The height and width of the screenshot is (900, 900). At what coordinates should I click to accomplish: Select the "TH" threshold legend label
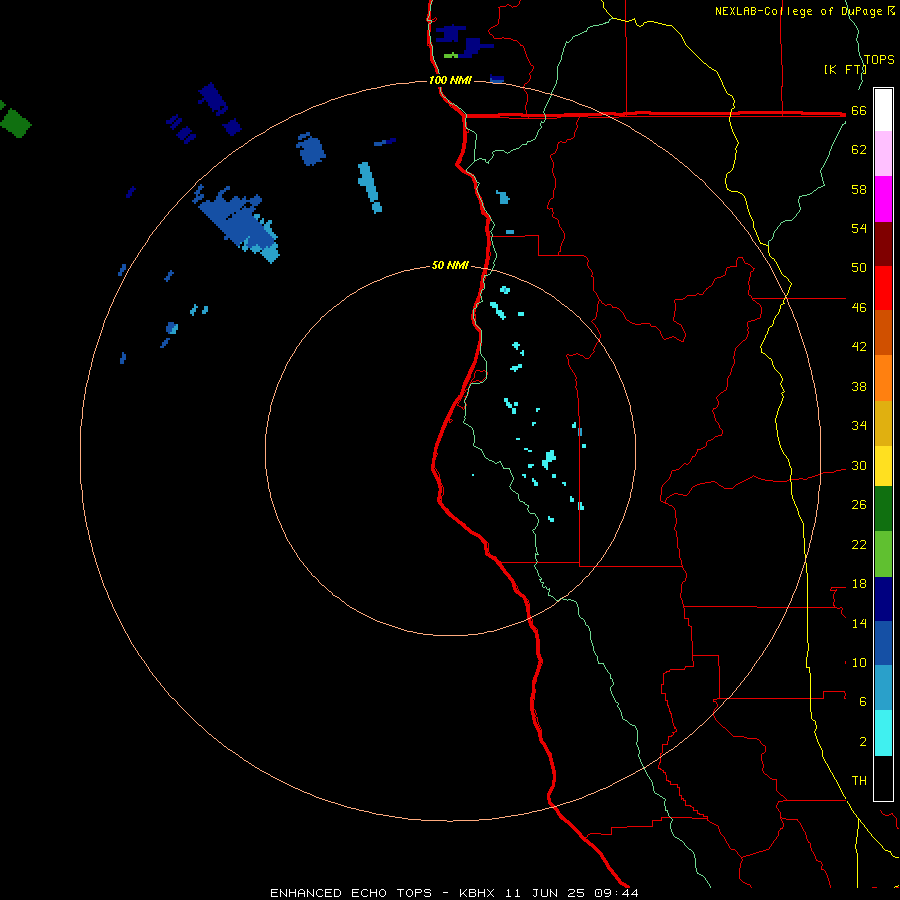[x=859, y=780]
